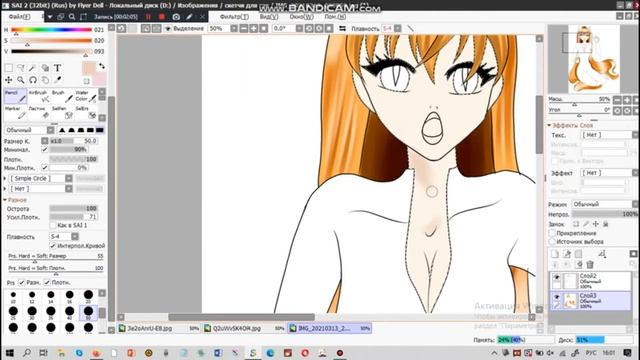Image resolution: width=640 pixels, height=360 pixels.
Task: Toggle Prs Плотн. pressure checkbox
Action: coord(47,282)
